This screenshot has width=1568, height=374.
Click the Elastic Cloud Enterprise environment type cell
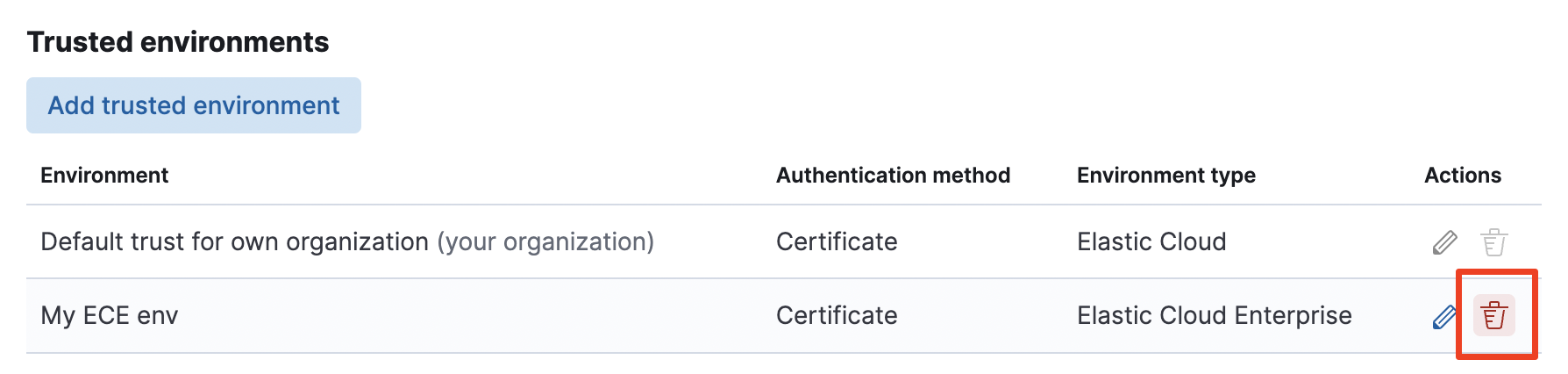coord(1214,316)
